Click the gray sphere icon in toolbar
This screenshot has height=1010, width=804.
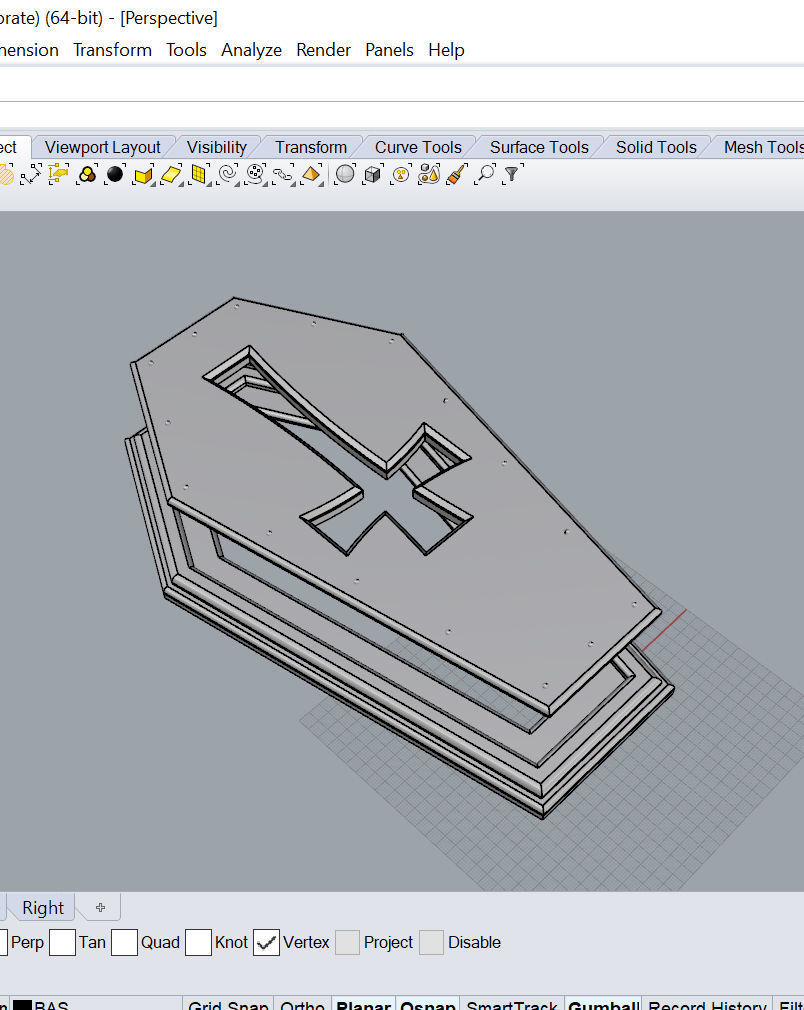[x=345, y=175]
